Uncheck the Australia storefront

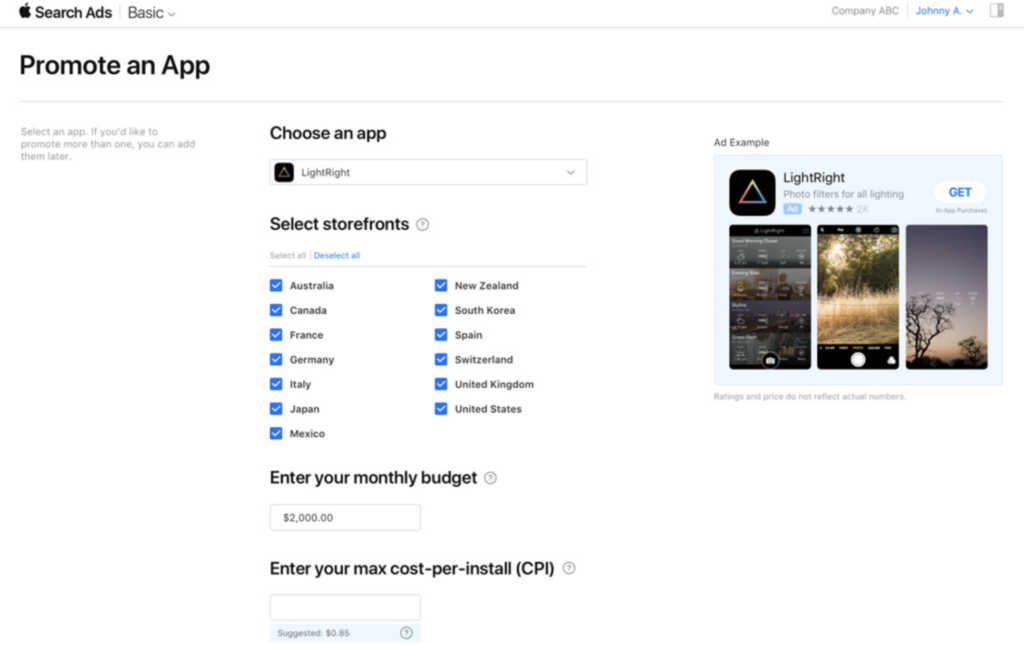click(x=275, y=285)
